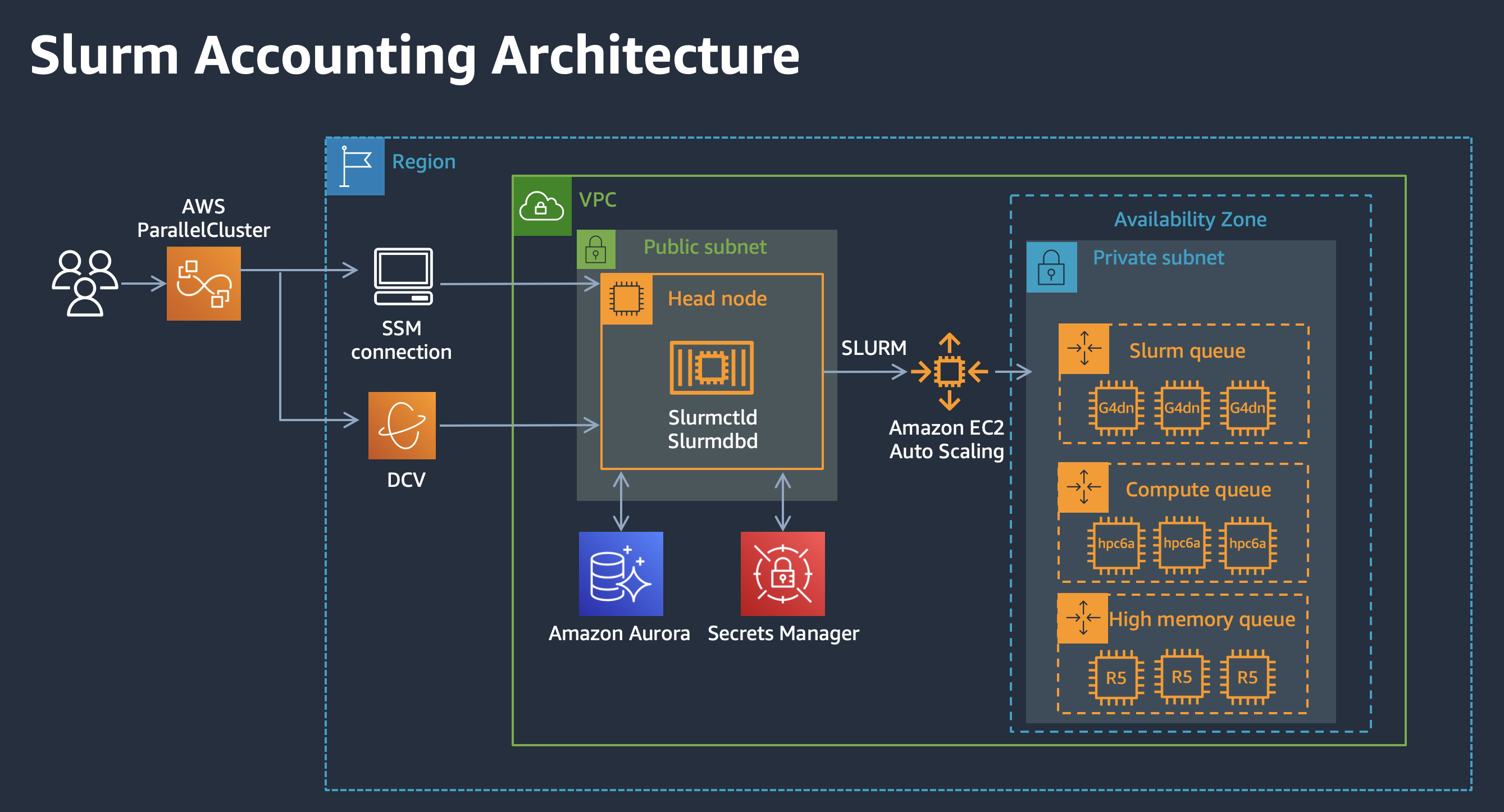
Task: Click the Slurm queue scaling group icon
Action: click(x=1084, y=349)
